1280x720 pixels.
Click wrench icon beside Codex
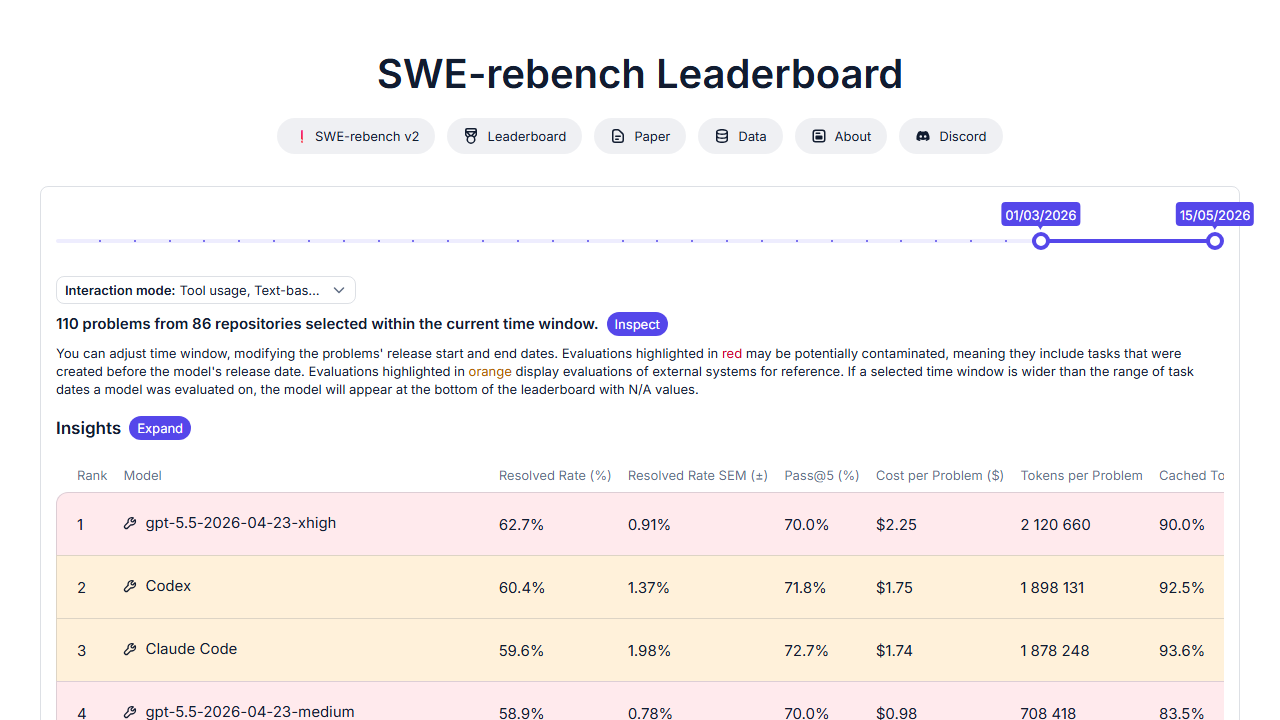[130, 586]
